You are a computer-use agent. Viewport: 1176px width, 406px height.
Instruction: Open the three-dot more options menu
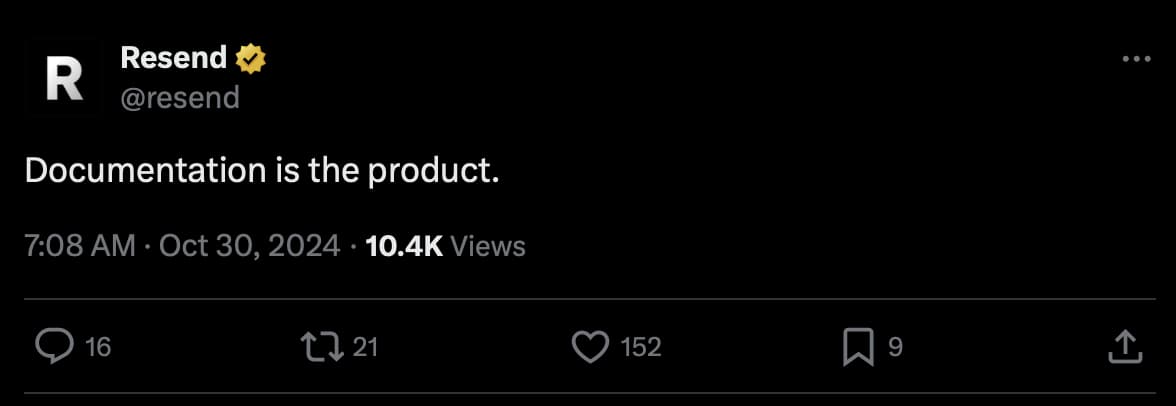[1137, 60]
